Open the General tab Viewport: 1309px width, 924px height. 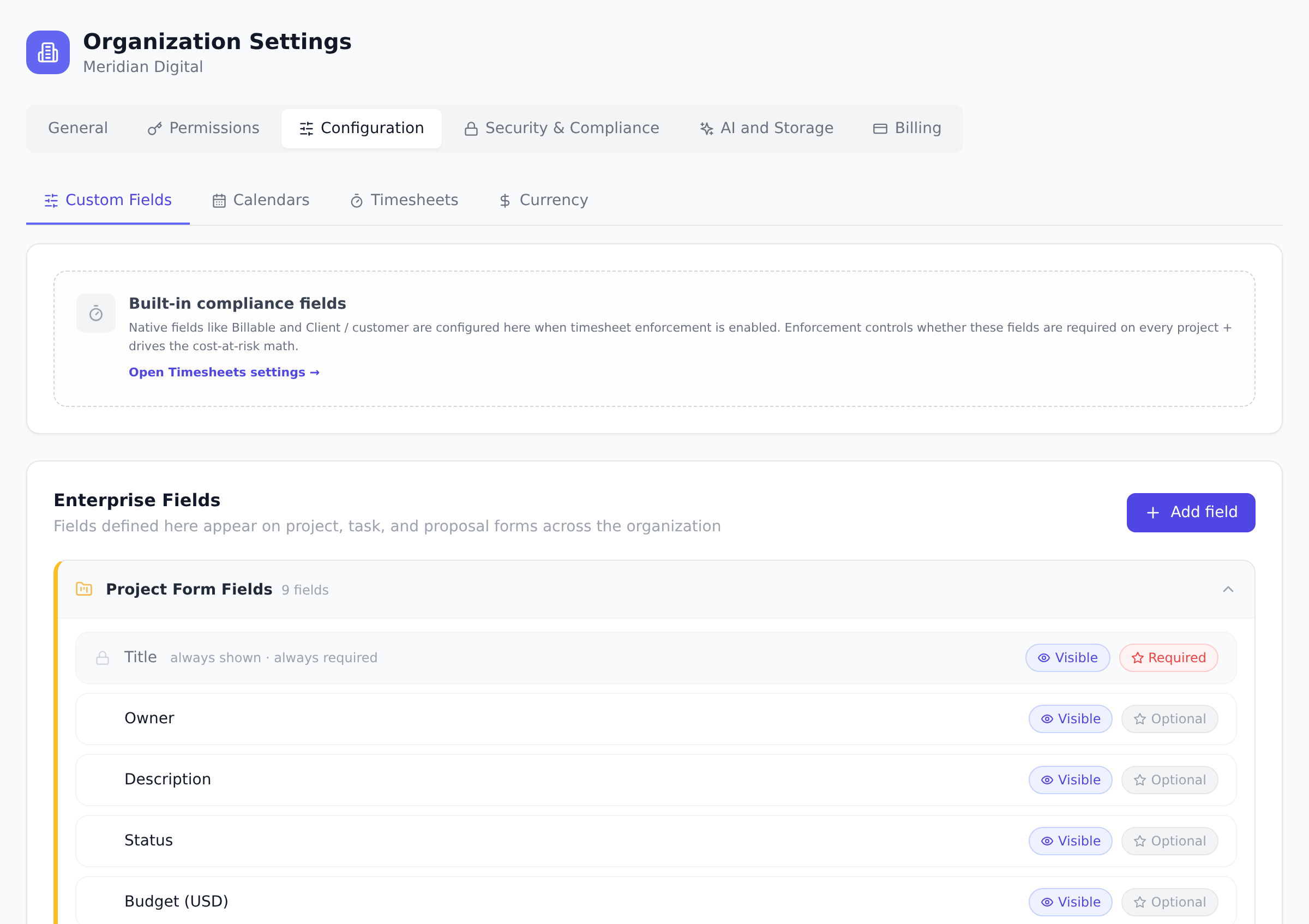click(x=78, y=128)
